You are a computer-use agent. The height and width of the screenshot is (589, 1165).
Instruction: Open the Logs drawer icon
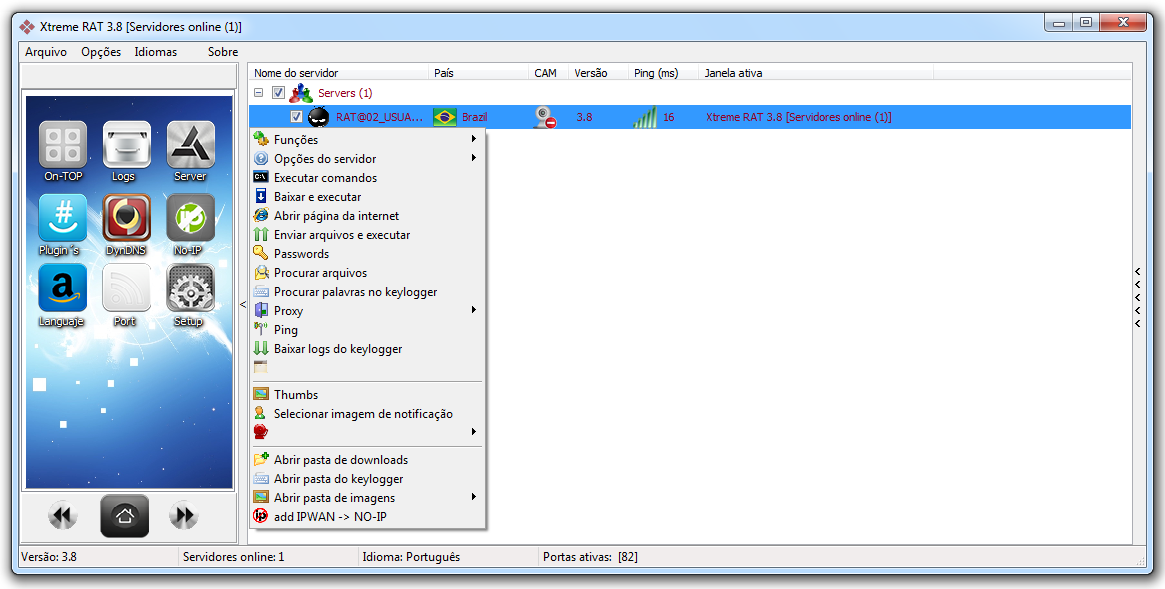pos(126,145)
